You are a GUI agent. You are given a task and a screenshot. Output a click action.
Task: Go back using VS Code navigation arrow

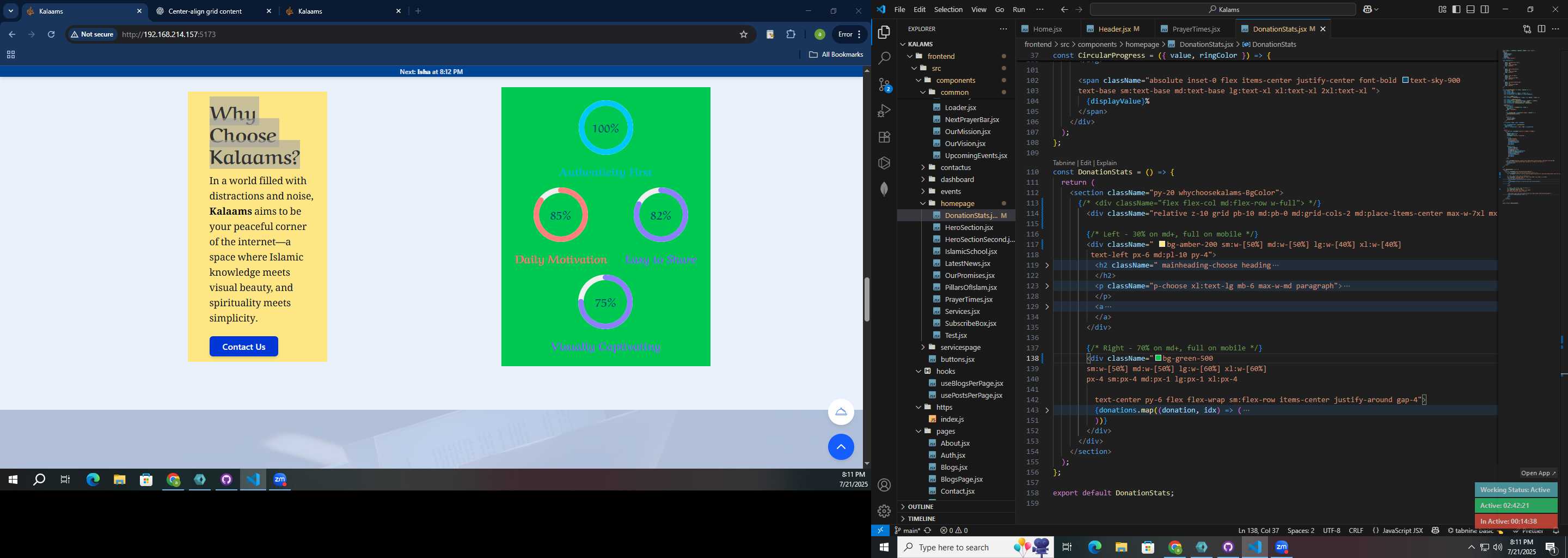click(1064, 10)
